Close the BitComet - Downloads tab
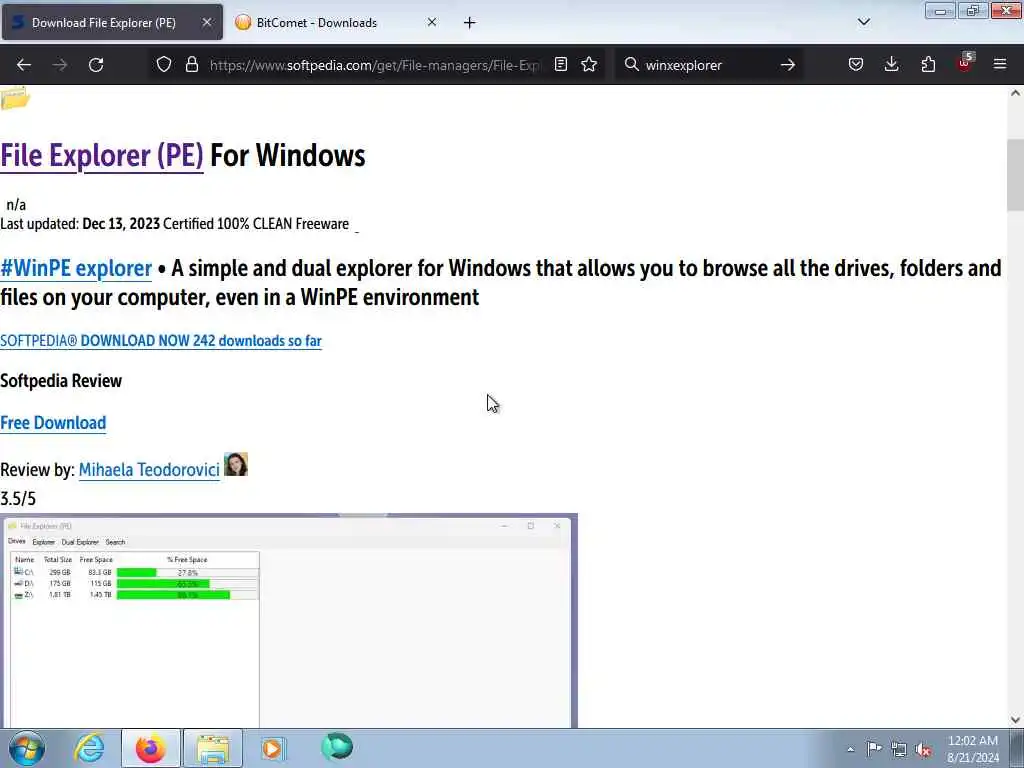 click(432, 22)
